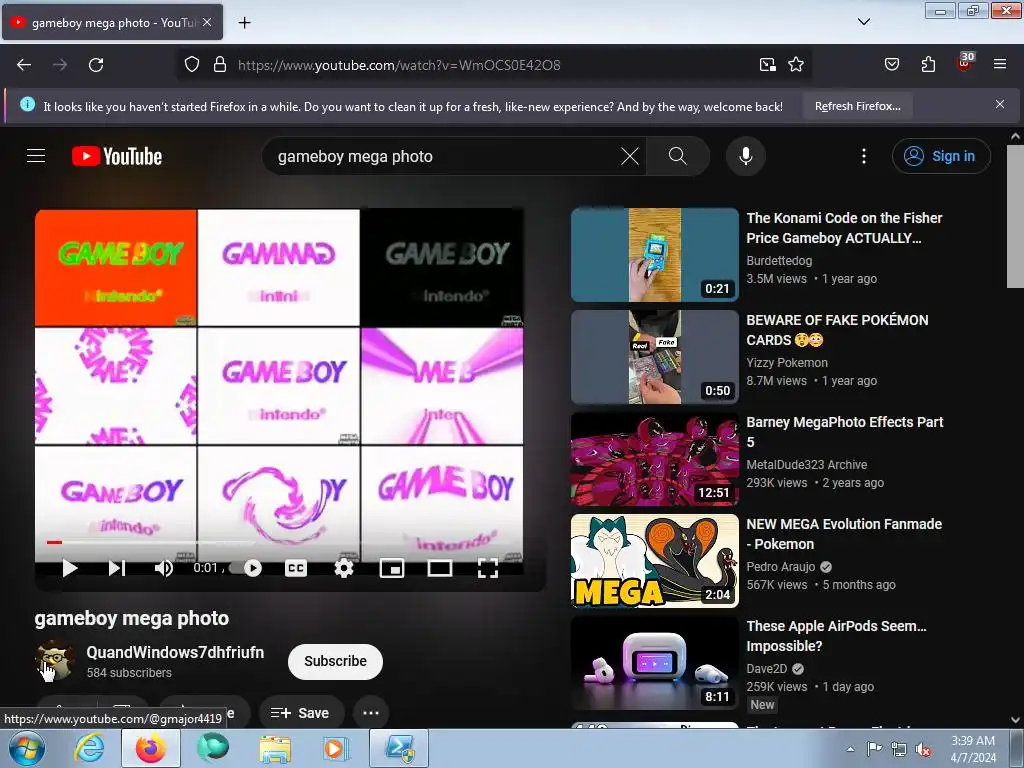
Task: Open the tray volume icon
Action: 922,749
